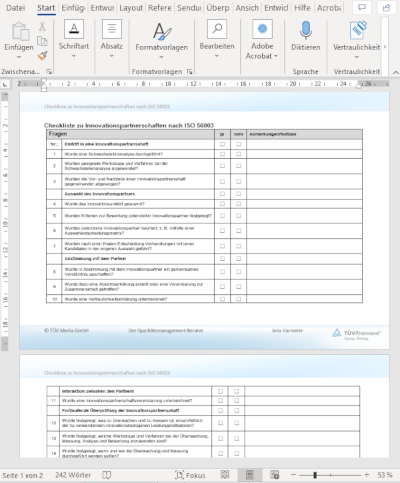Check 'ja' box for question 9
Screen dimensions: 400x483
point(222,287)
